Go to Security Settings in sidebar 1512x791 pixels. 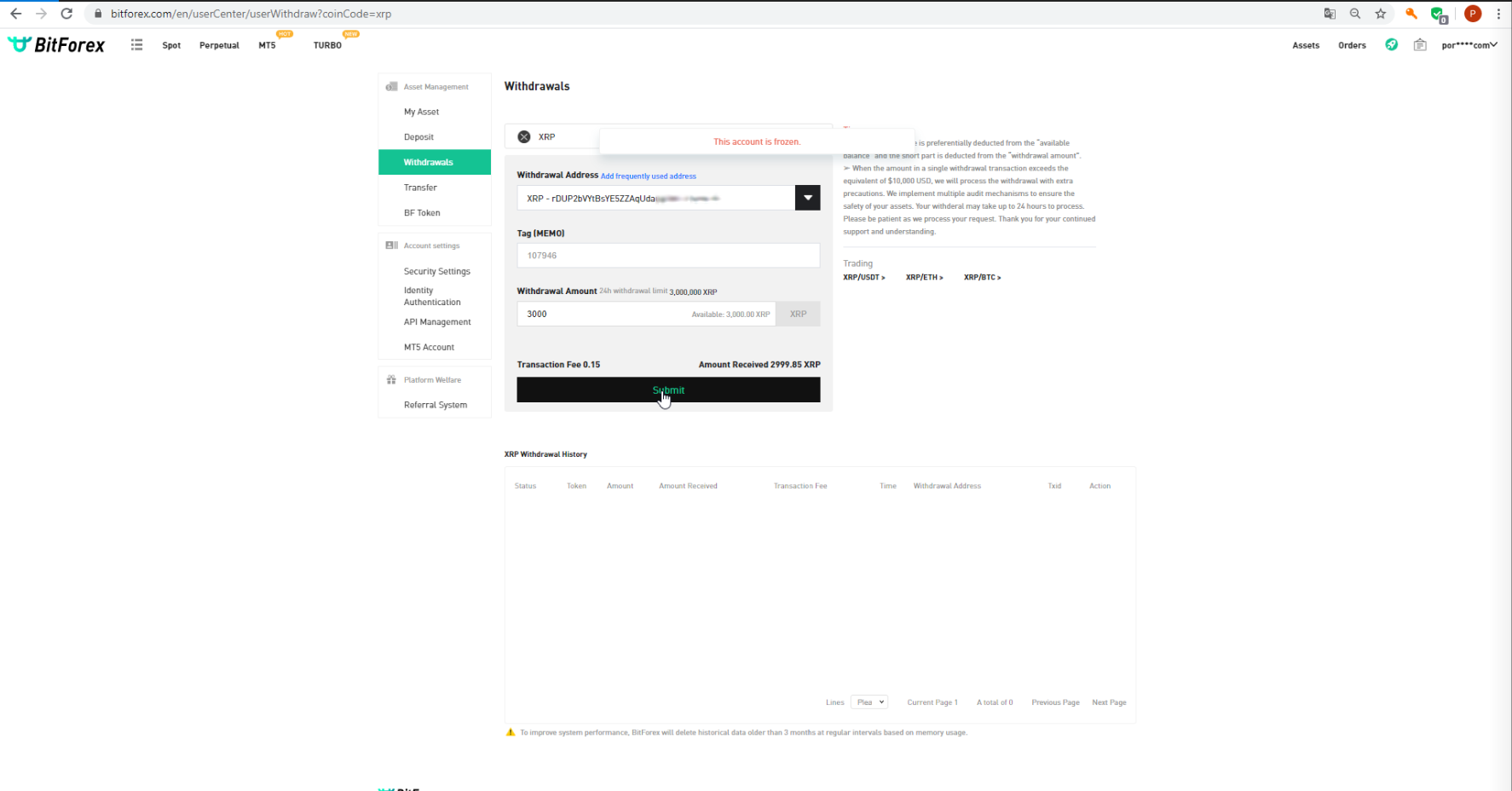436,271
